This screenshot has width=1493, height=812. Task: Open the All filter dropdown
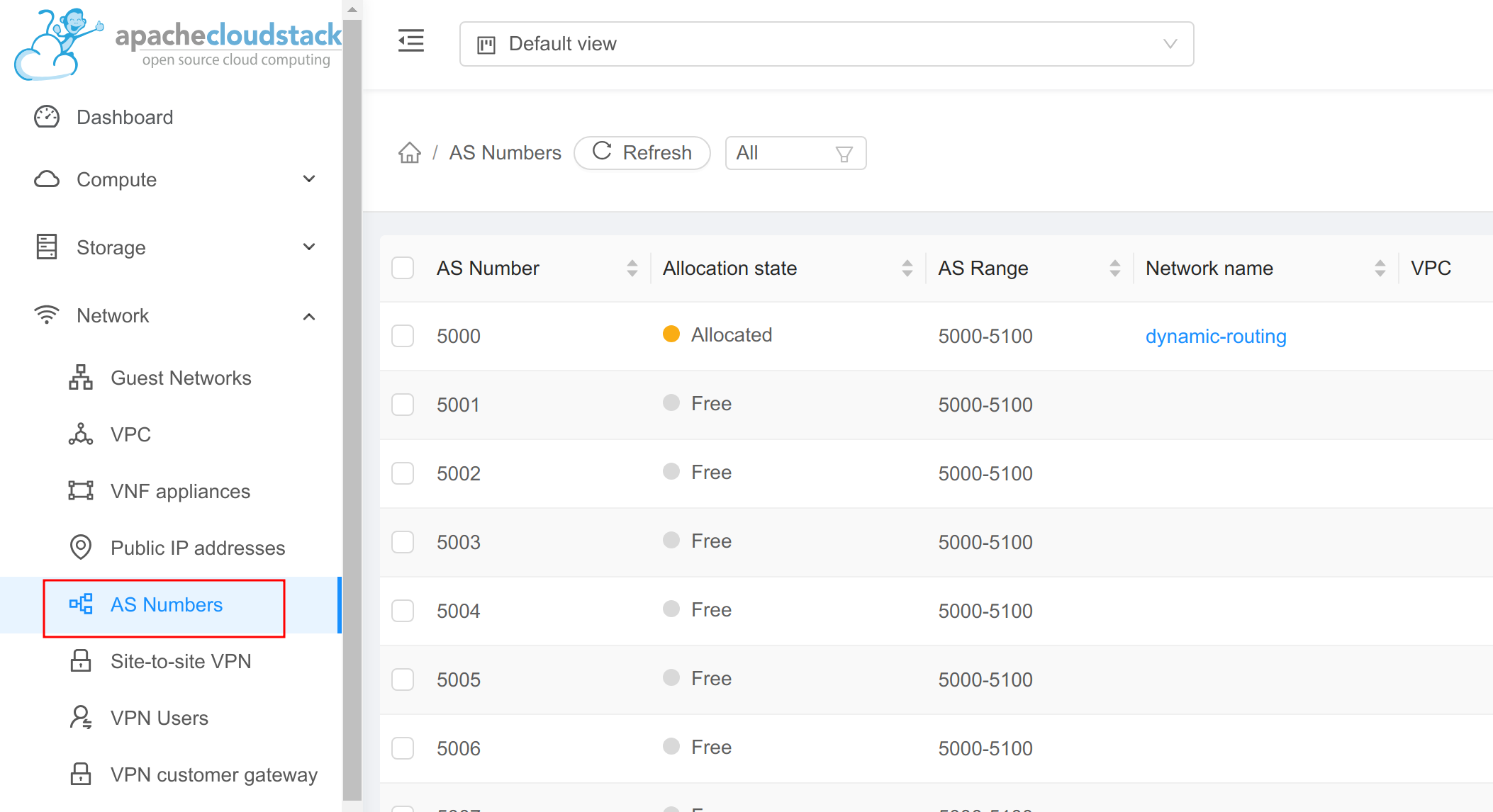795,153
